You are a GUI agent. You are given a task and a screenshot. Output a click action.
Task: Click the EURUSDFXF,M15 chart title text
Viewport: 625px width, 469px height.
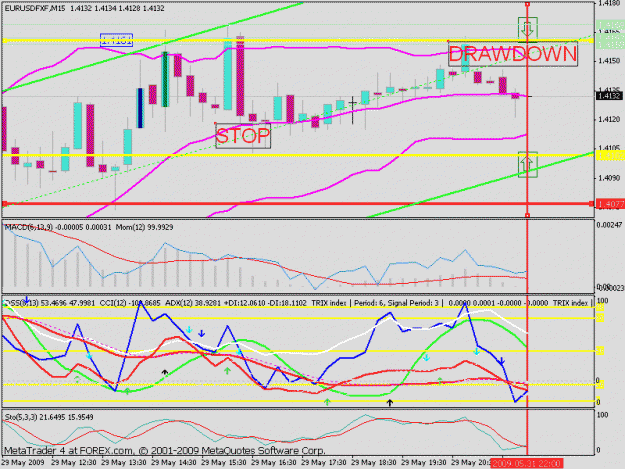[35, 8]
